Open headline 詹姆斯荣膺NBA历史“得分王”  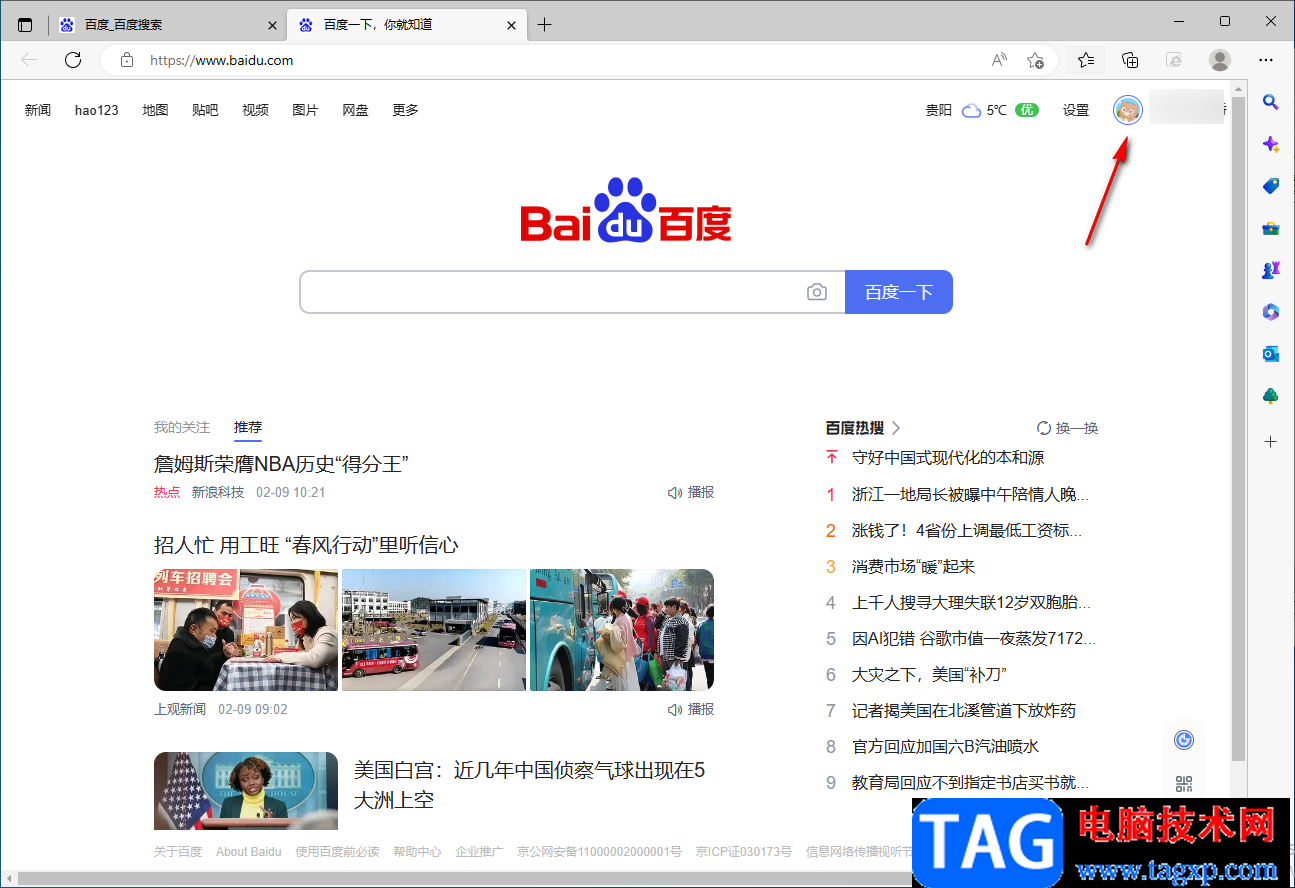(281, 463)
